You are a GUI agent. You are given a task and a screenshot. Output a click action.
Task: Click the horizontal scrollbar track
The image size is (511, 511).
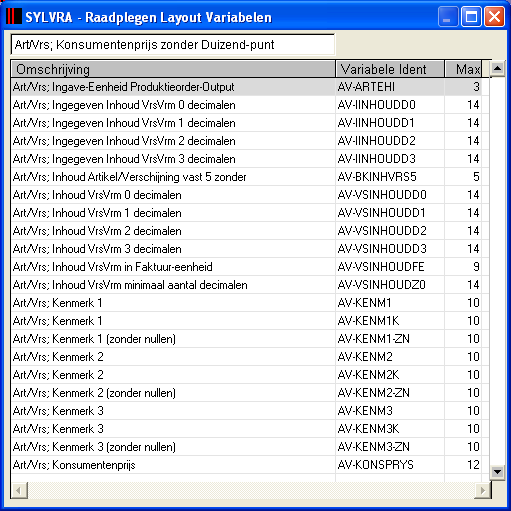click(x=251, y=490)
